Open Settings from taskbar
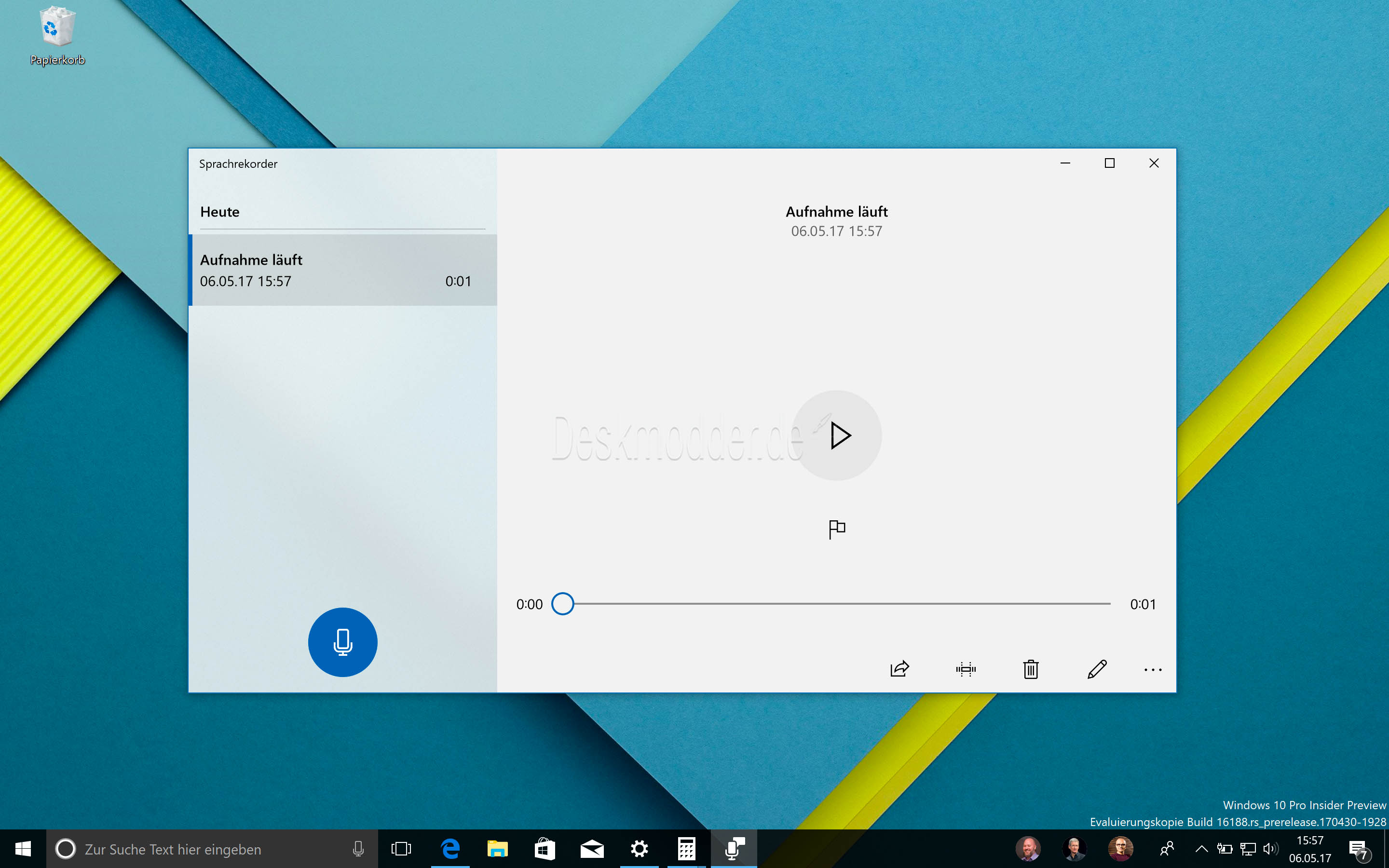The width and height of the screenshot is (1389, 868). (x=639, y=849)
